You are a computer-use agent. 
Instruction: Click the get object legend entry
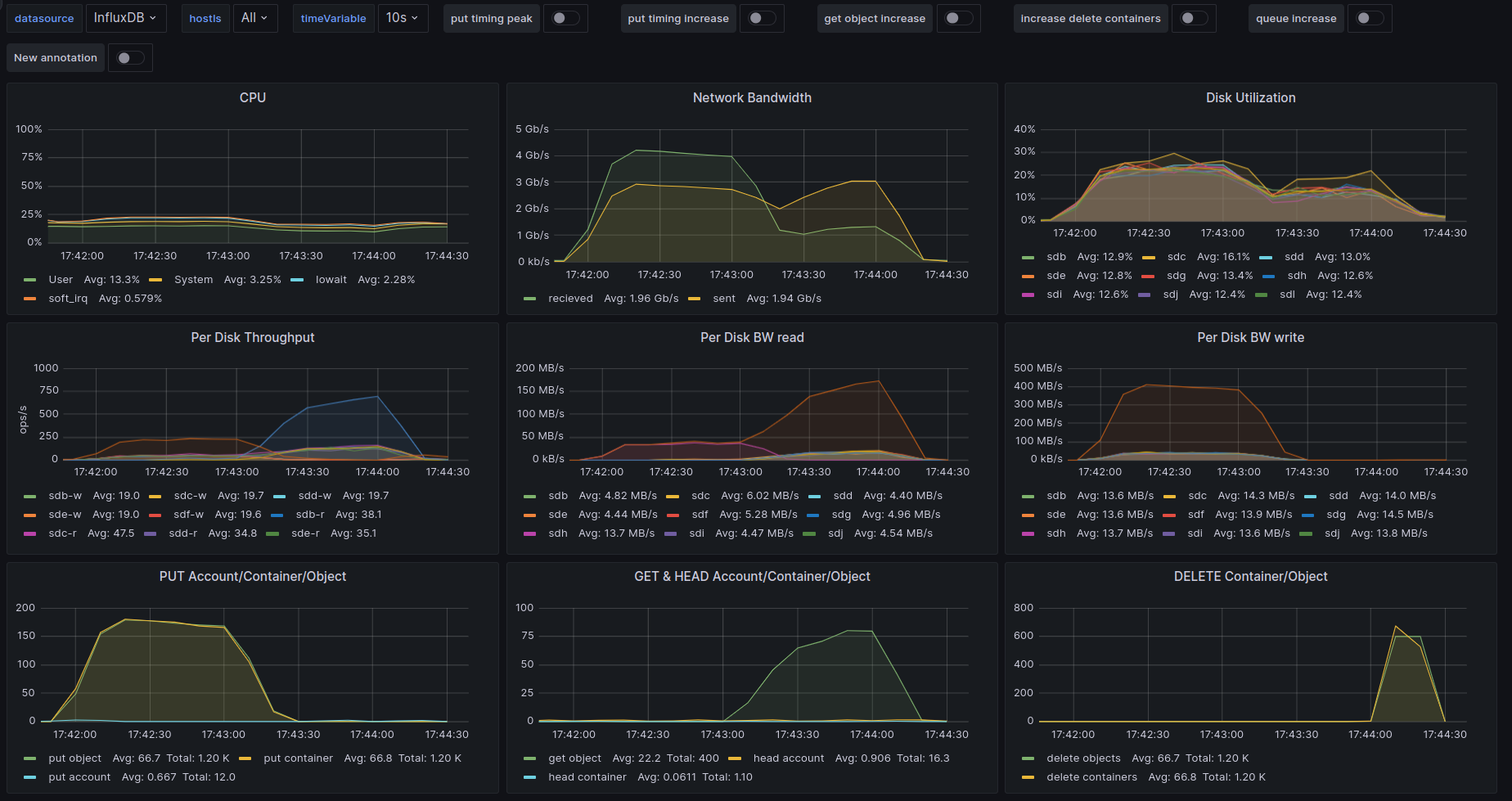[574, 758]
